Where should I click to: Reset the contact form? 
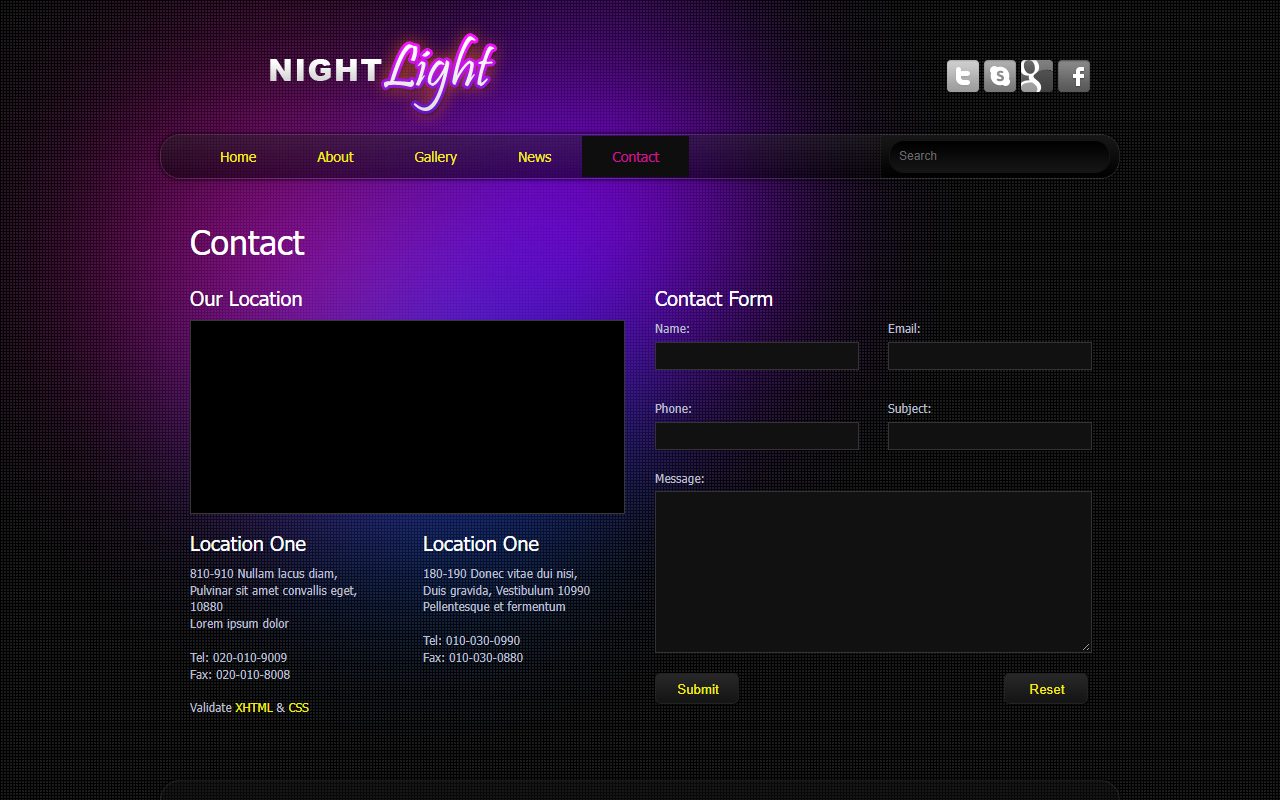click(1046, 689)
